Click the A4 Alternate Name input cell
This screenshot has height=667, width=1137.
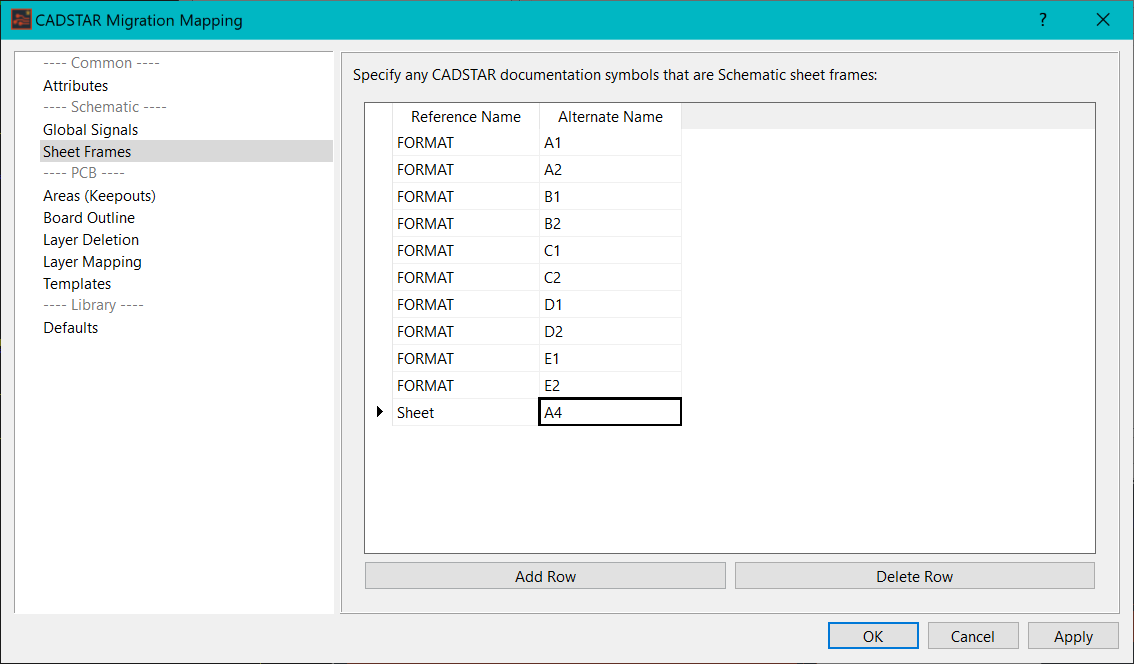click(x=611, y=413)
